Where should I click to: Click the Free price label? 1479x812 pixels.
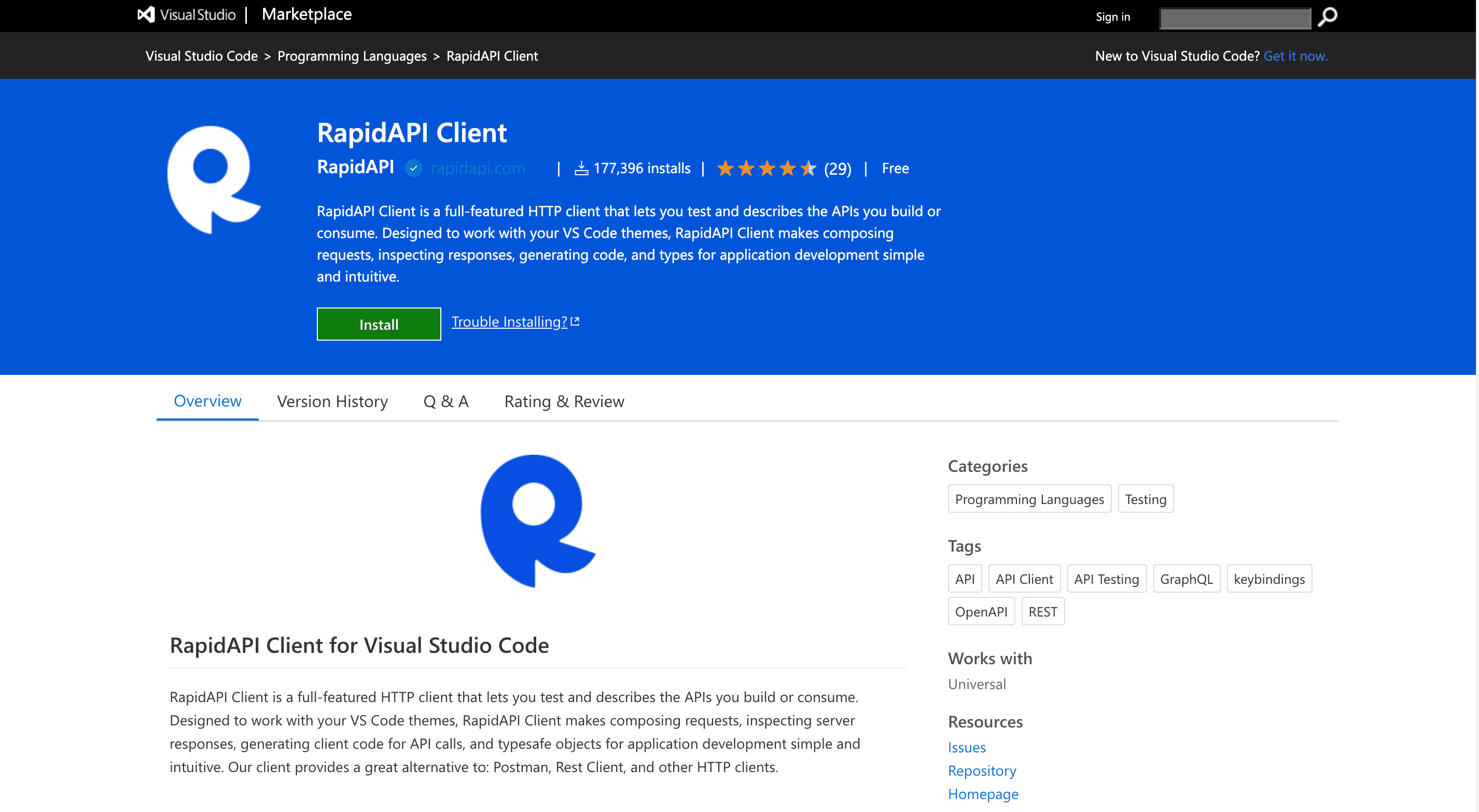click(x=895, y=168)
